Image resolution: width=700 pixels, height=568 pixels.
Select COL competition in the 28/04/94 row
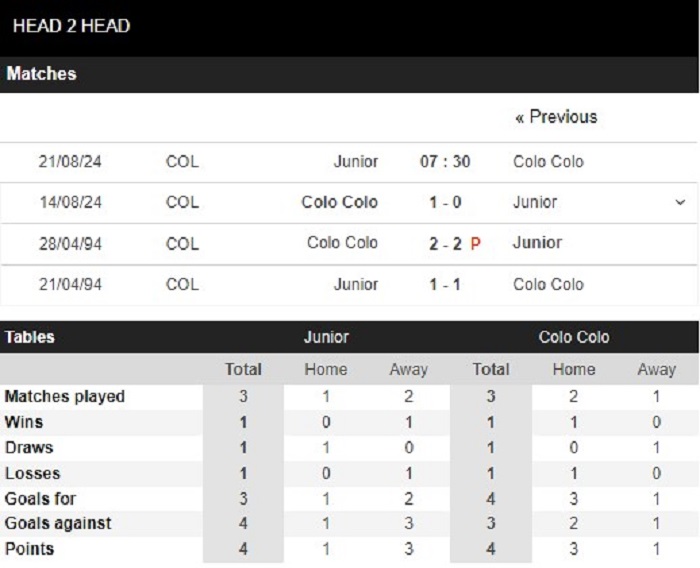click(x=182, y=244)
